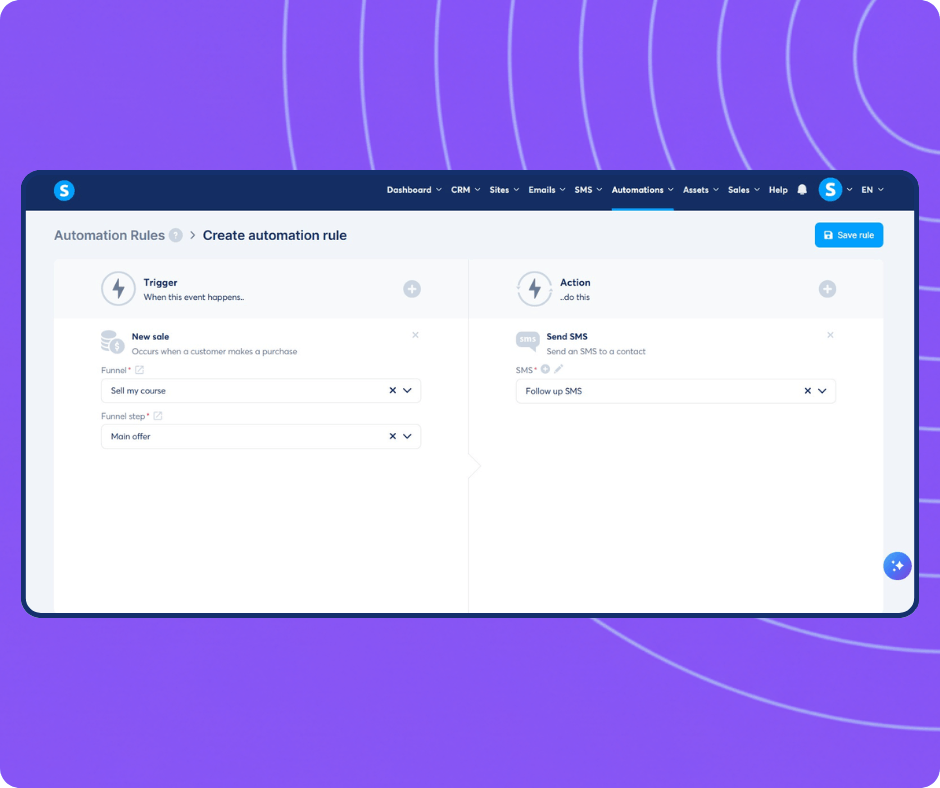Clear the Main offer selection
The width and height of the screenshot is (940, 788).
click(x=393, y=436)
